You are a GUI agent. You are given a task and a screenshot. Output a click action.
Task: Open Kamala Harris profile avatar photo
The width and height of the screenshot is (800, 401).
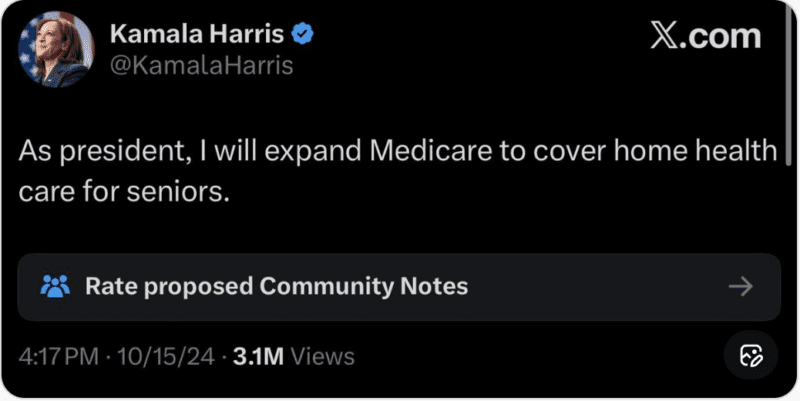56,49
